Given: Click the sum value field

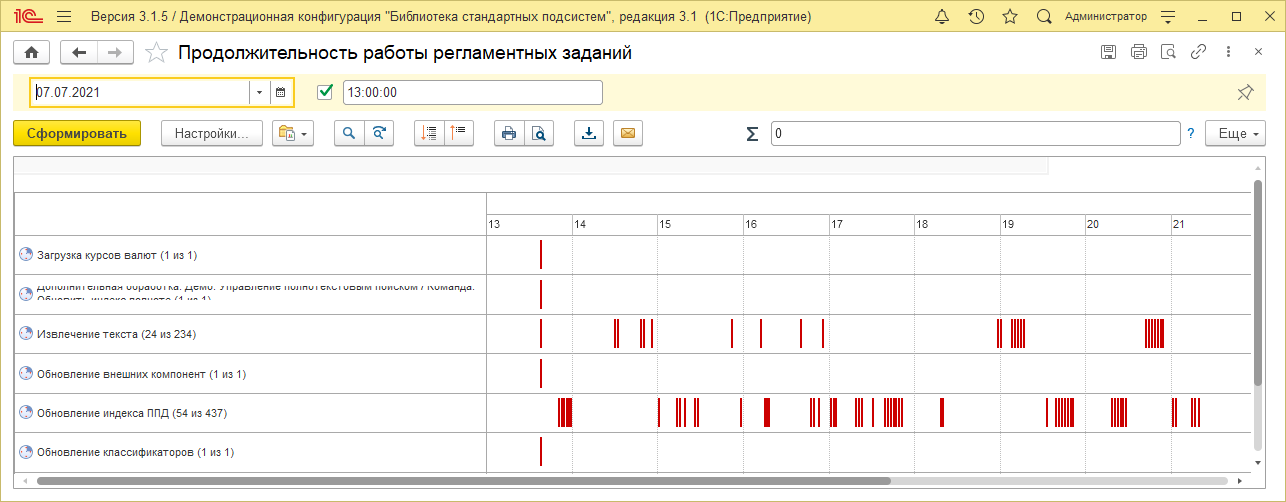Looking at the screenshot, I should 975,133.
